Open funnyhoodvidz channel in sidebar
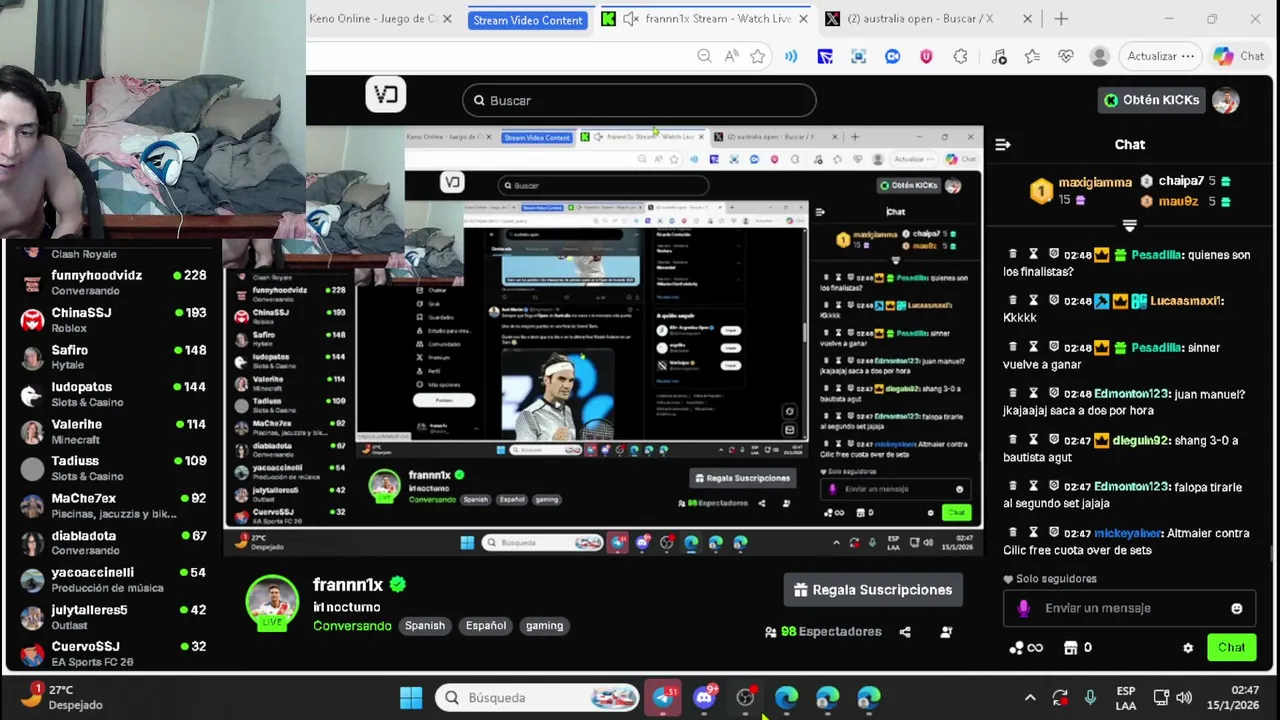This screenshot has width=1280, height=720. pyautogui.click(x=113, y=282)
